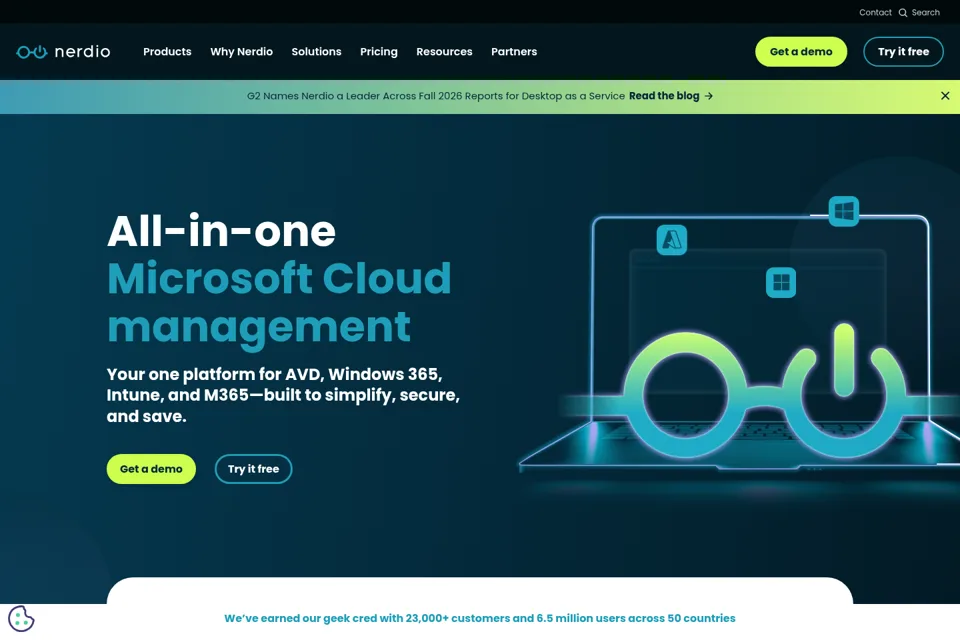Go to the Pricing page
Screen dimensions: 960x640
coord(378,51)
